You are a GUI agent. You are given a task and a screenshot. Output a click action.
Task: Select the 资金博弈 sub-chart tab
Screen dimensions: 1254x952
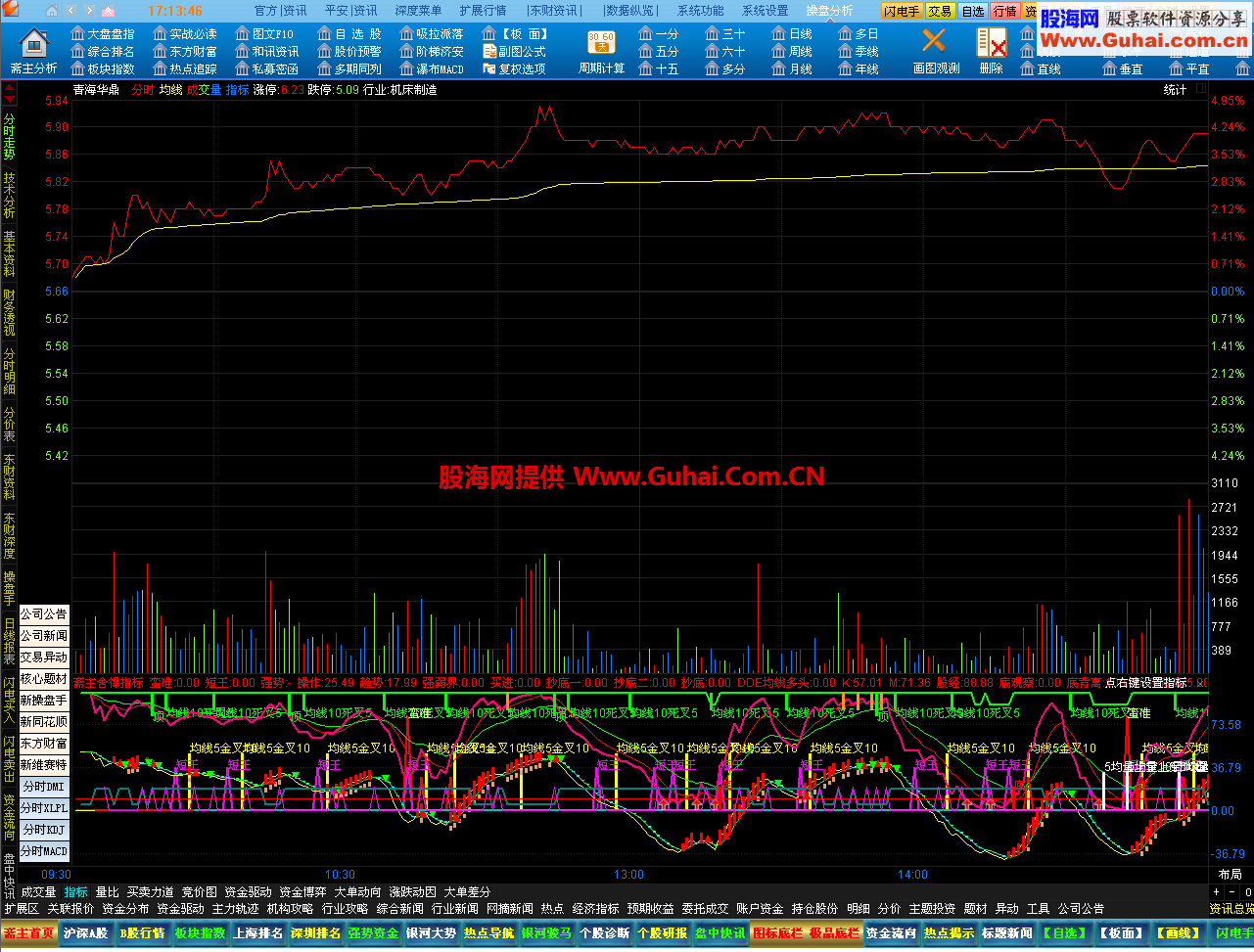[302, 891]
